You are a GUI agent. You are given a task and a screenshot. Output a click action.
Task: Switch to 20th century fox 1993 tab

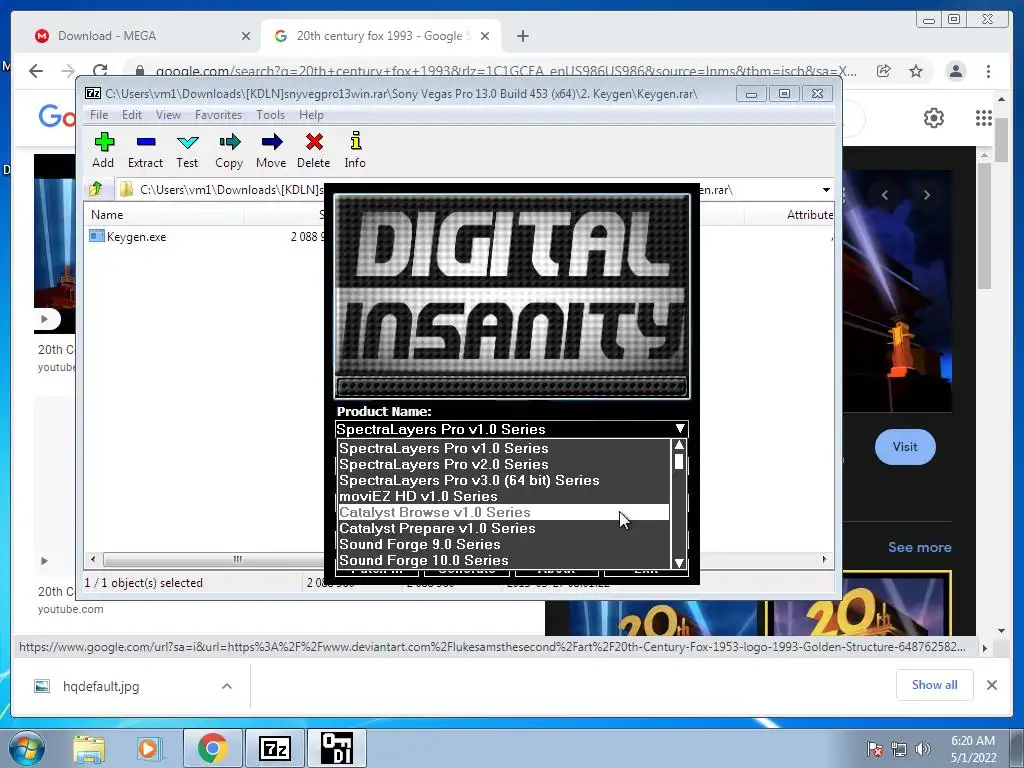coord(379,36)
